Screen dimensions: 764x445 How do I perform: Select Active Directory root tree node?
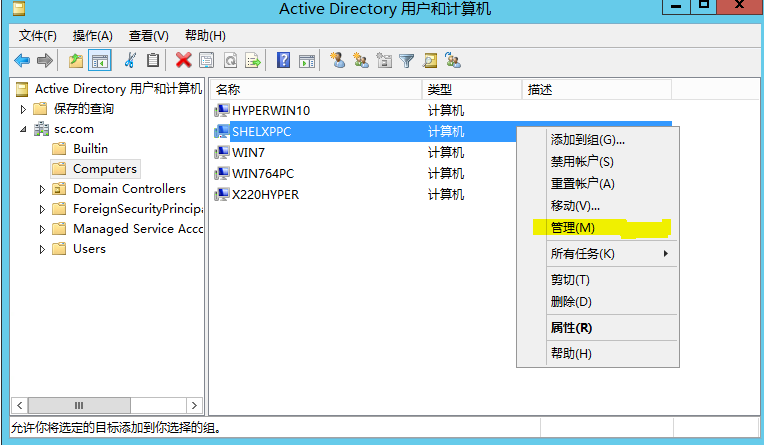coord(118,89)
